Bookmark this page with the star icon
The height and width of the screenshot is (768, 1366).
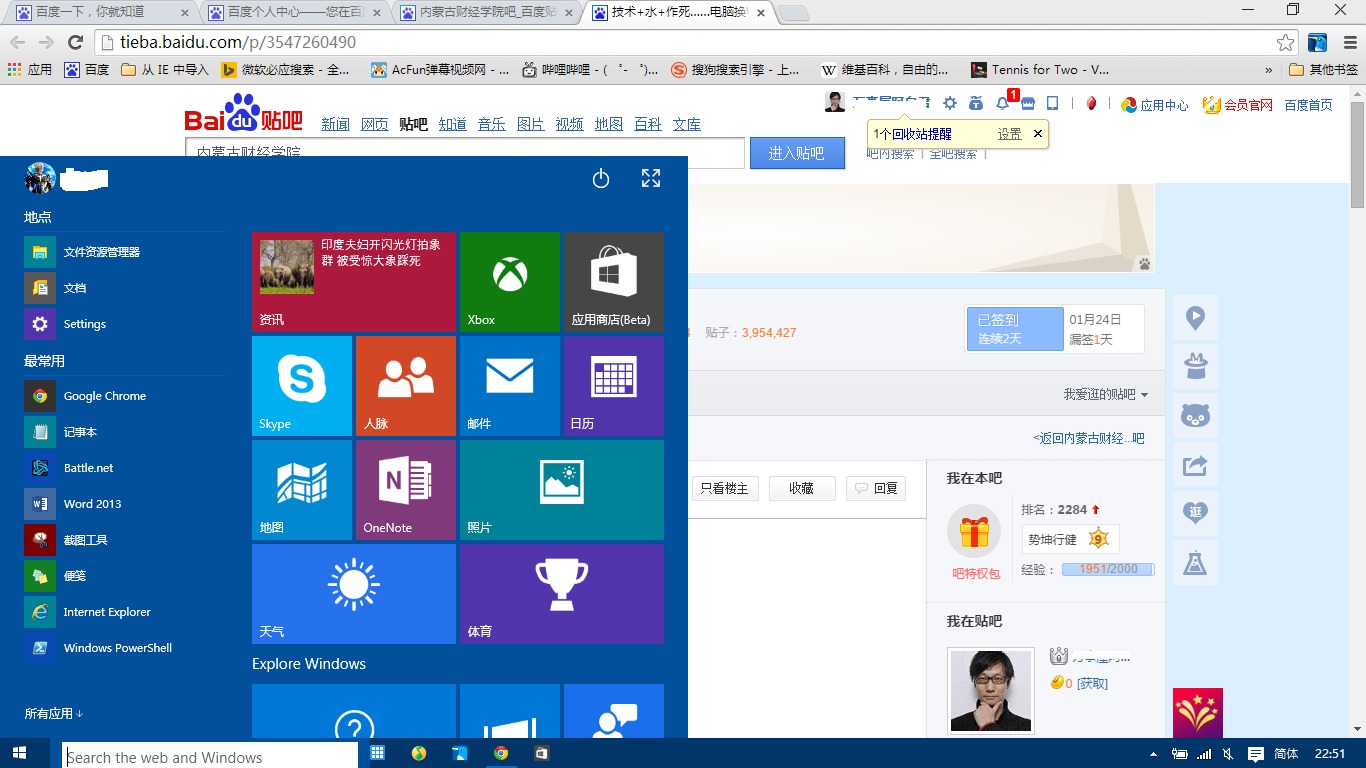coord(1286,42)
